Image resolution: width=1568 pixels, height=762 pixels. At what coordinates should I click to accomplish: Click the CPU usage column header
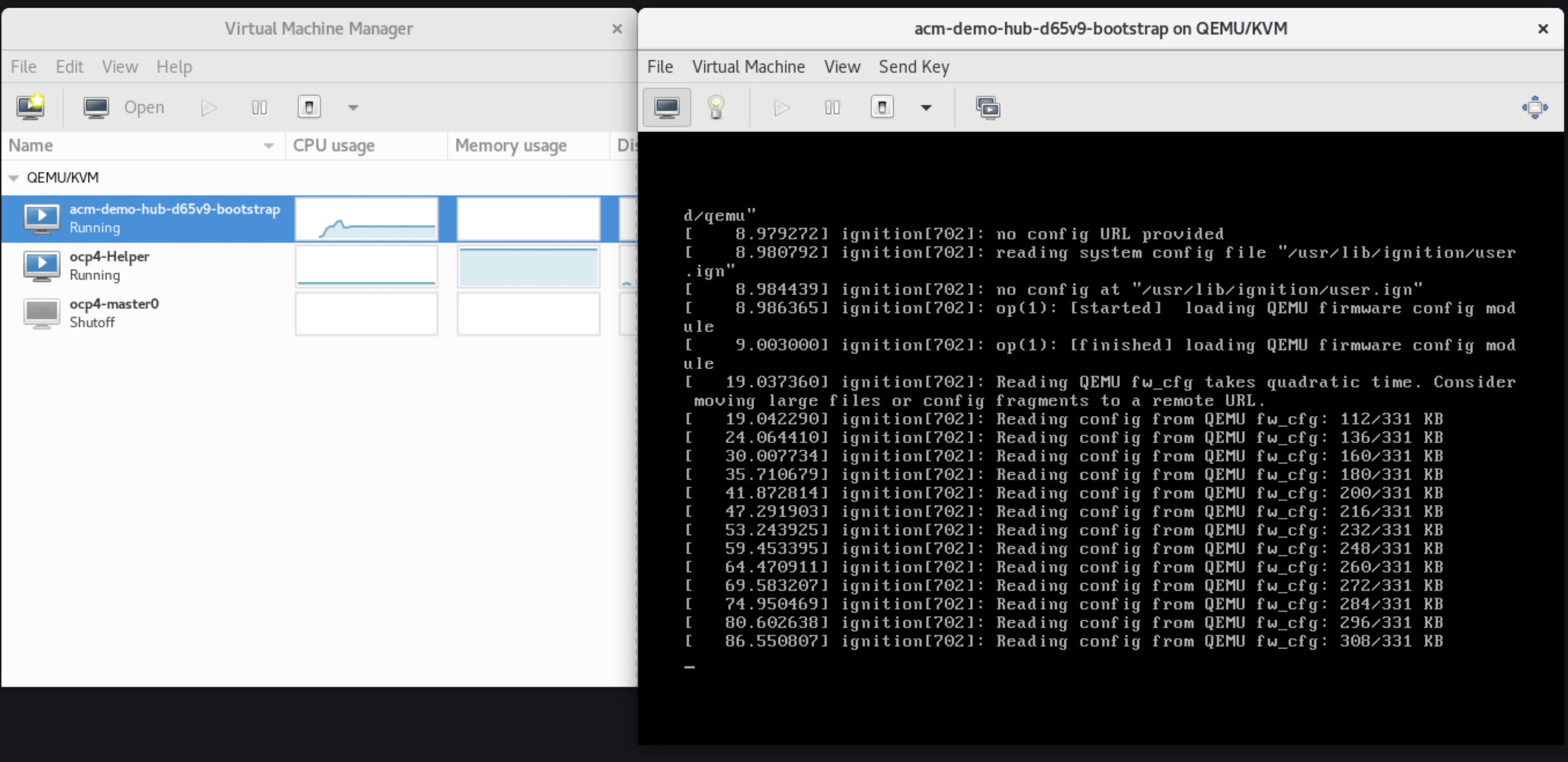pos(333,146)
